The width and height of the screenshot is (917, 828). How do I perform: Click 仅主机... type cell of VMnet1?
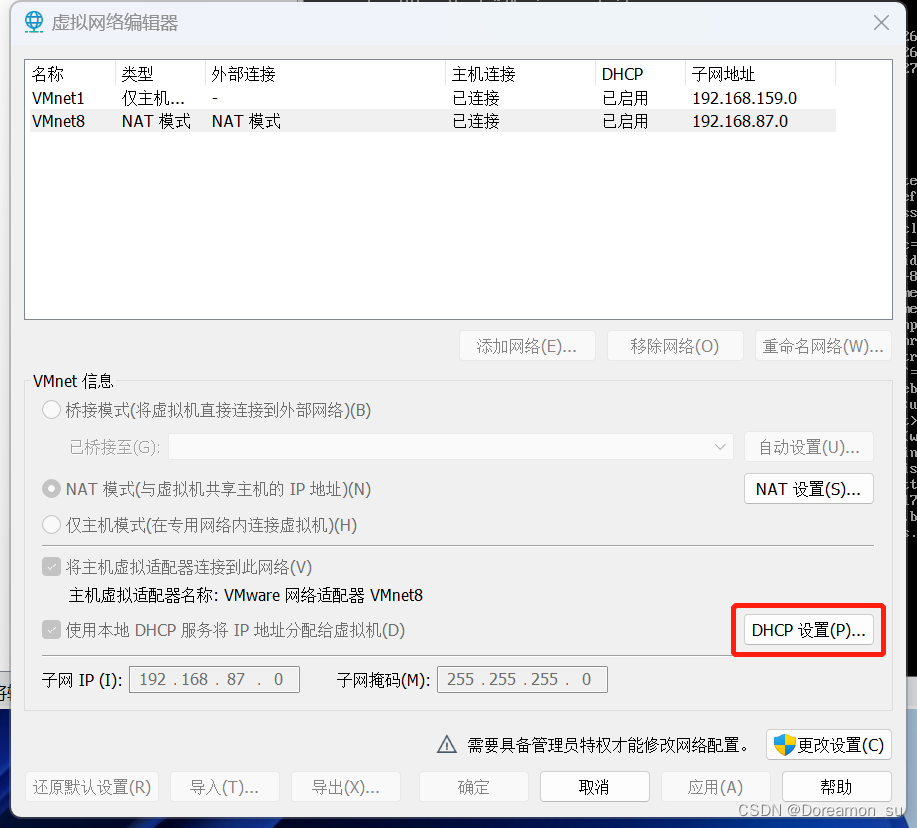(x=153, y=98)
